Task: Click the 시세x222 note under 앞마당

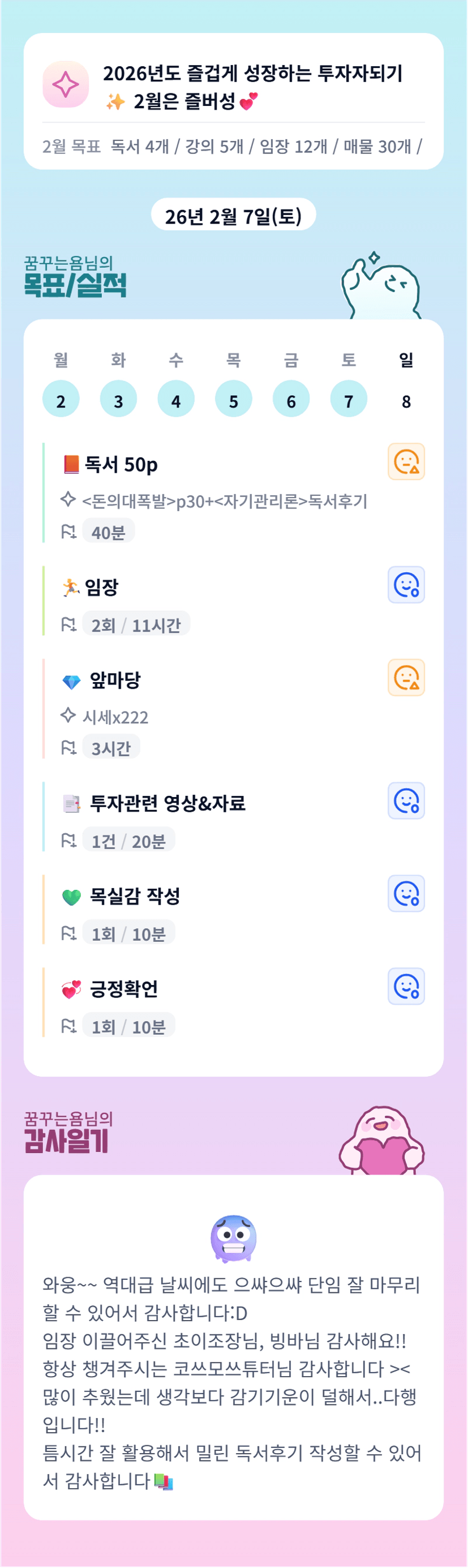Action: coord(115,717)
